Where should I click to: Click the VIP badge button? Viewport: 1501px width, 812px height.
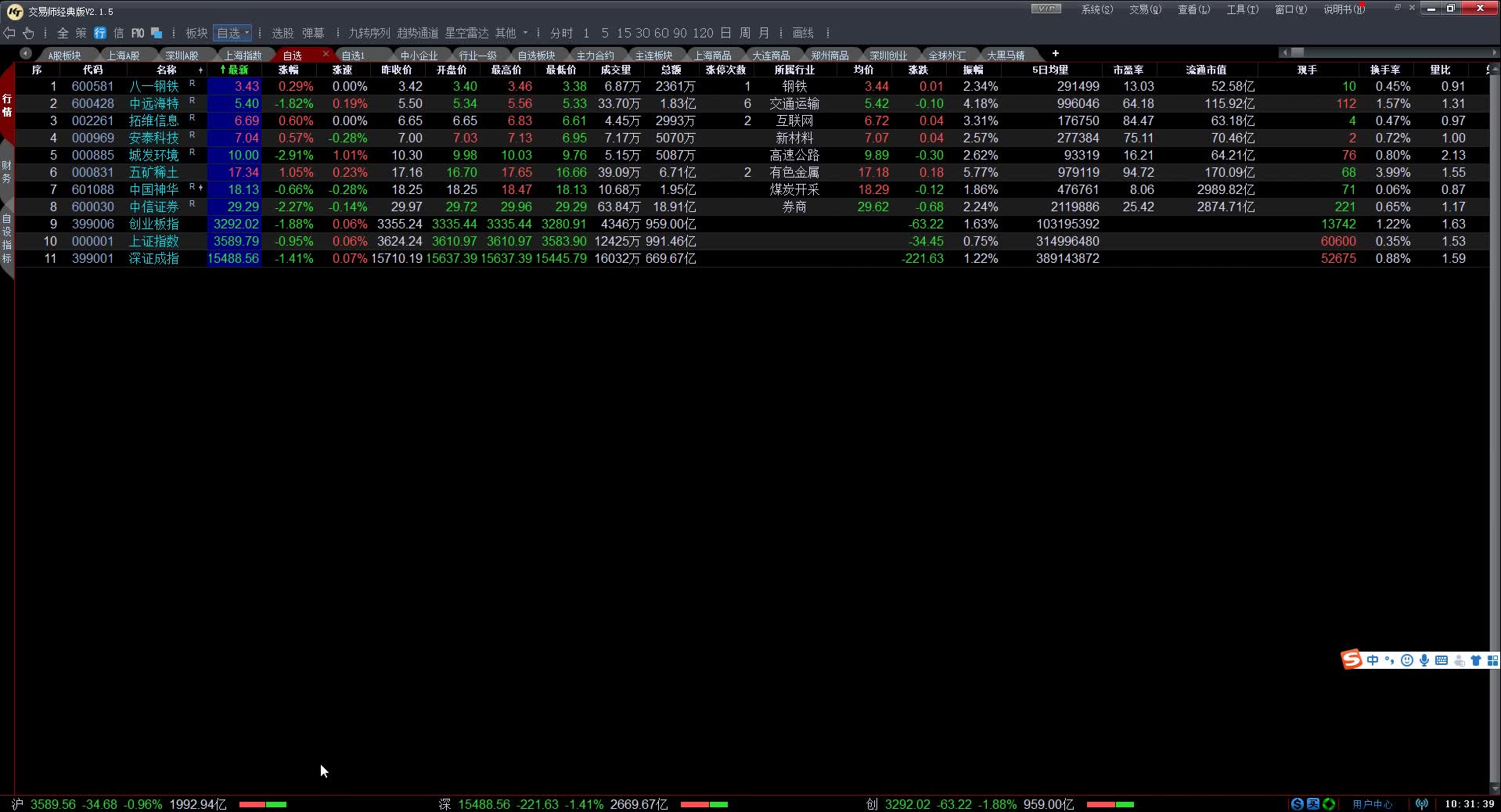click(1046, 9)
